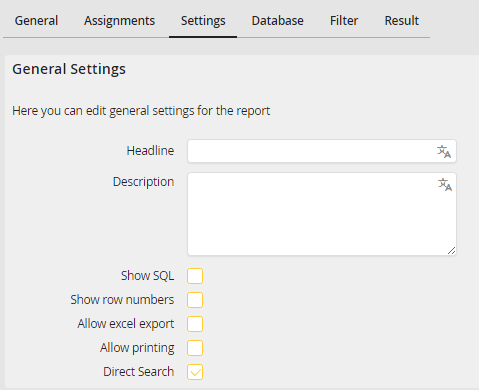Image resolution: width=479 pixels, height=390 pixels.
Task: Tick the Show row numbers checkbox
Action: [x=195, y=300]
